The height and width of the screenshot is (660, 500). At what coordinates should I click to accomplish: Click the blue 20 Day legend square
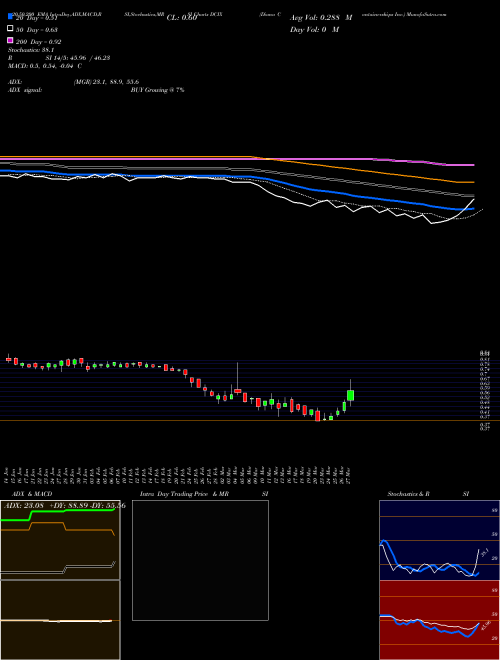click(10, 16)
